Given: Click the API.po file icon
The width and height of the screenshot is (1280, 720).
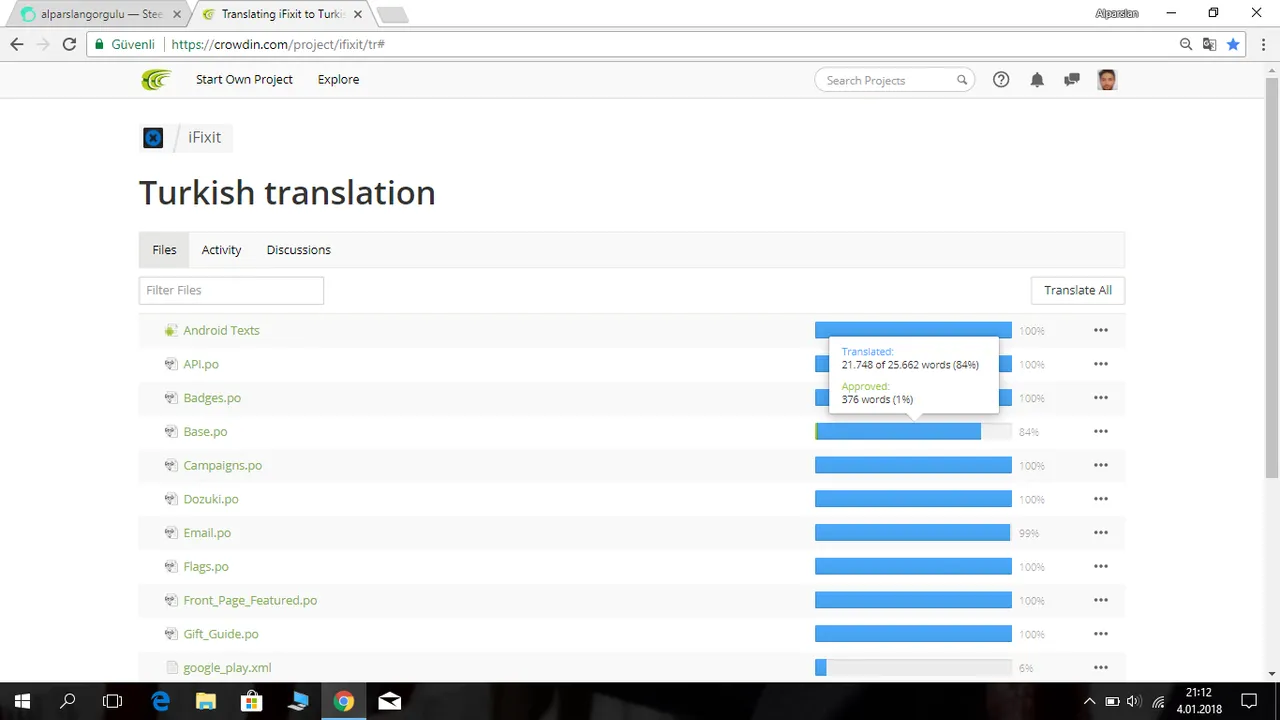Looking at the screenshot, I should coord(171,364).
